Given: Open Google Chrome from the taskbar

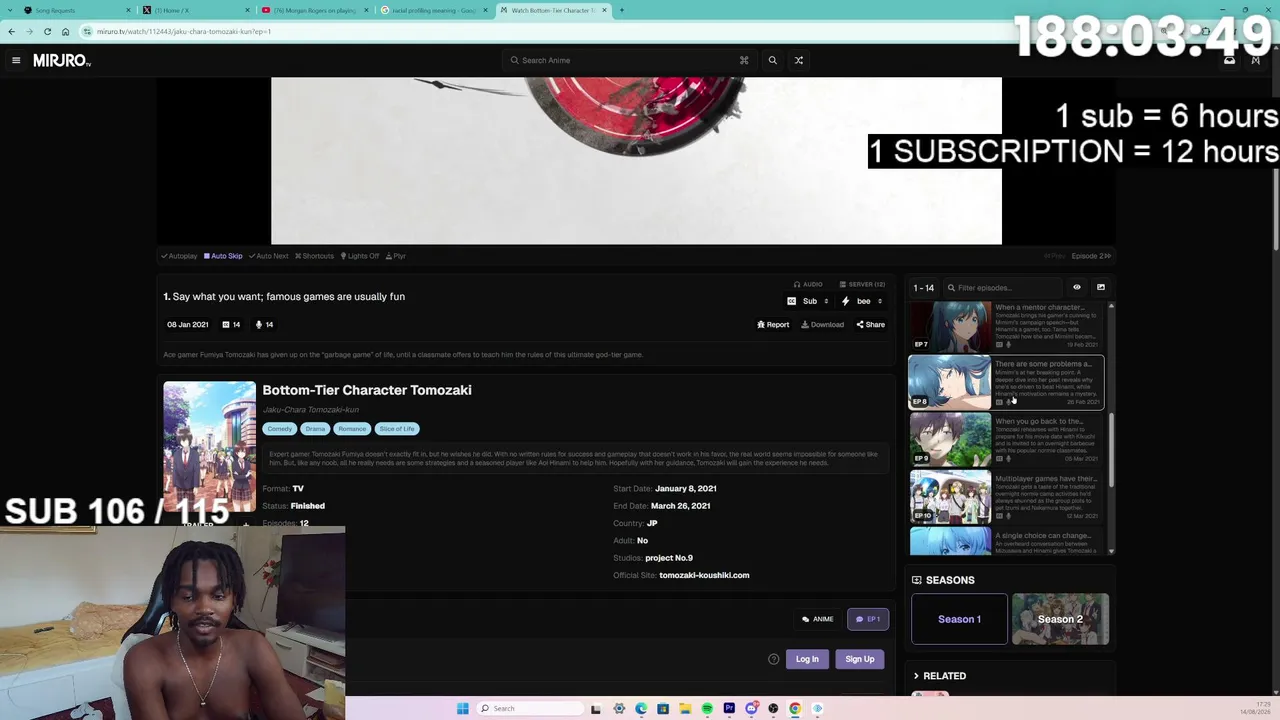Looking at the screenshot, I should pos(795,709).
